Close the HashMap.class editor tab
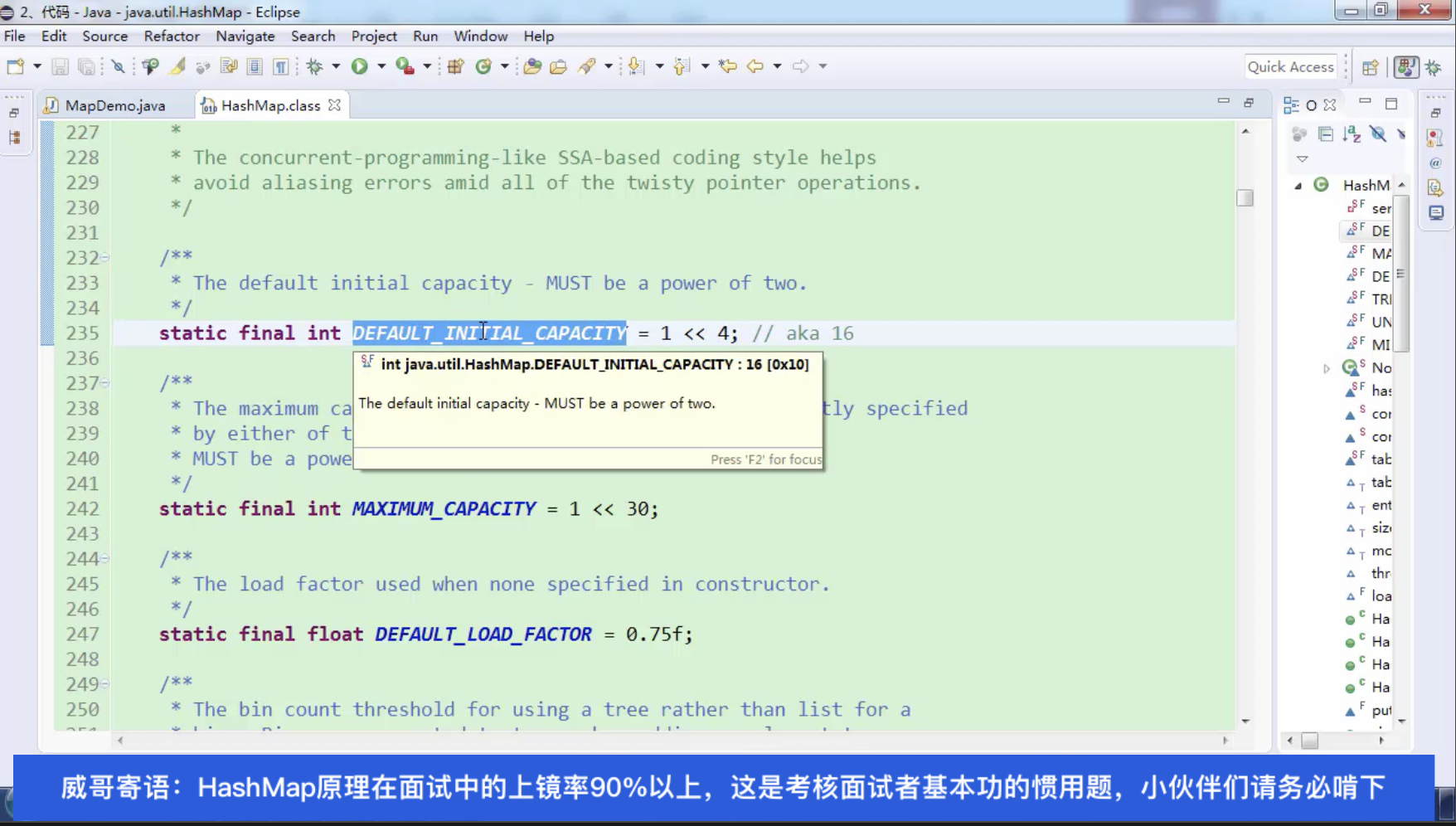 (x=334, y=105)
